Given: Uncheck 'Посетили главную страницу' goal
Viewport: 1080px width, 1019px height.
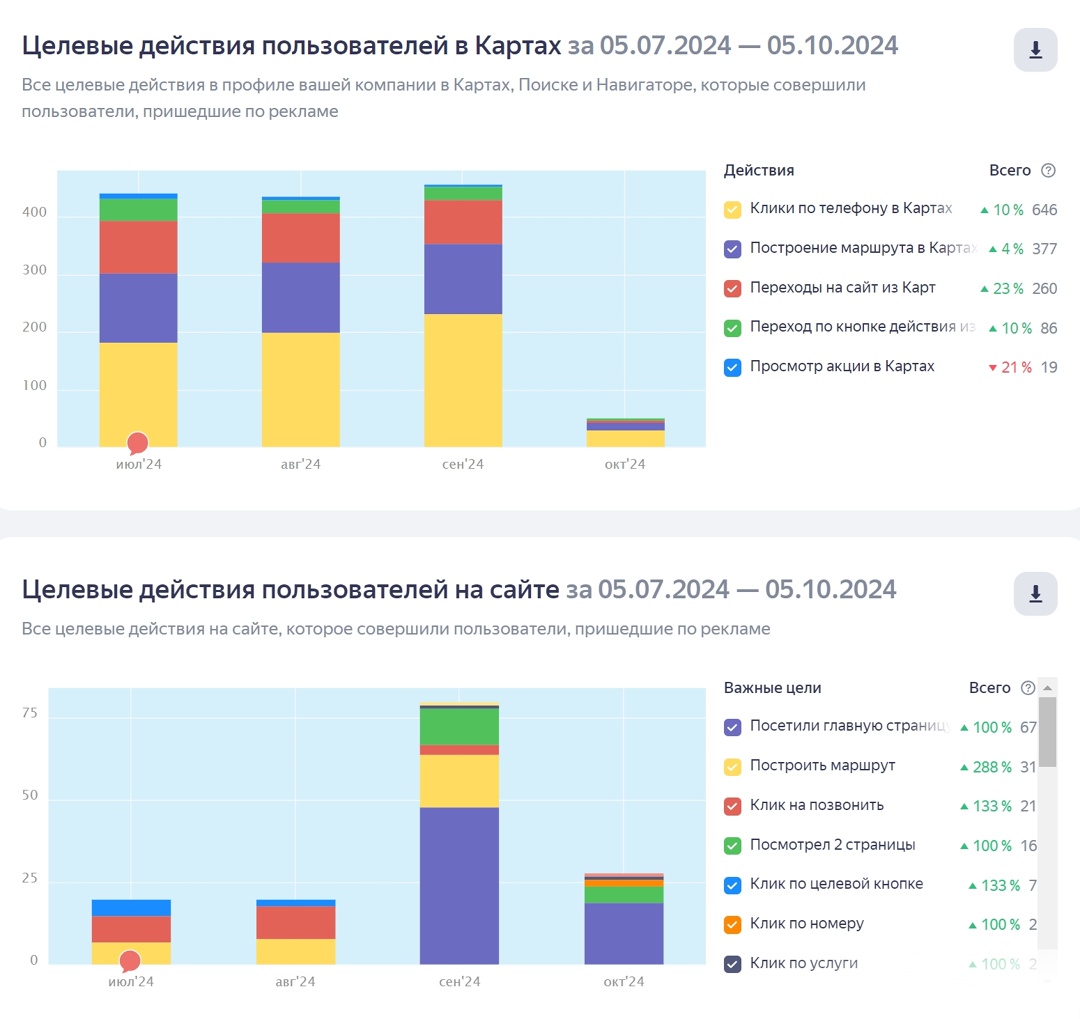Looking at the screenshot, I should (x=732, y=727).
